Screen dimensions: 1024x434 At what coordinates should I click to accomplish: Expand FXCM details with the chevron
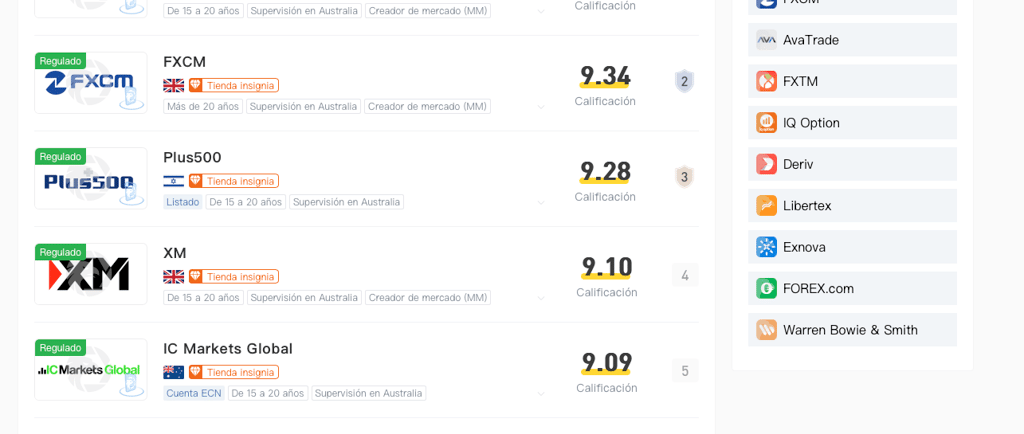tap(541, 107)
